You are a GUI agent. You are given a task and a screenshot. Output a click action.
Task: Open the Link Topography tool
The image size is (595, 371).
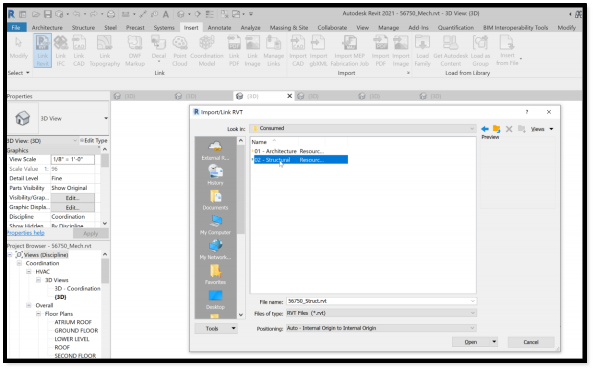tap(105, 51)
